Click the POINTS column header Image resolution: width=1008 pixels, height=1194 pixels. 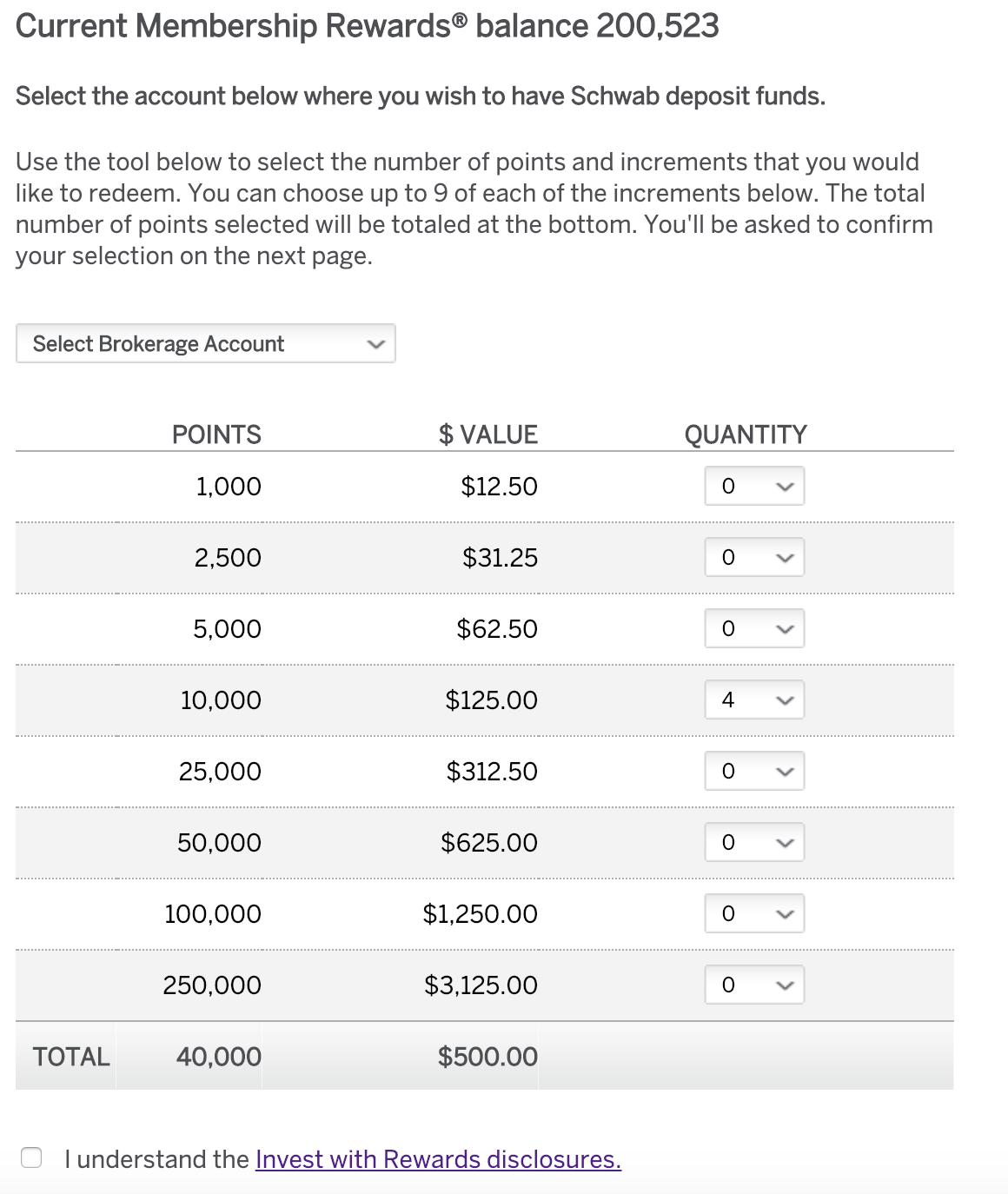pos(216,434)
